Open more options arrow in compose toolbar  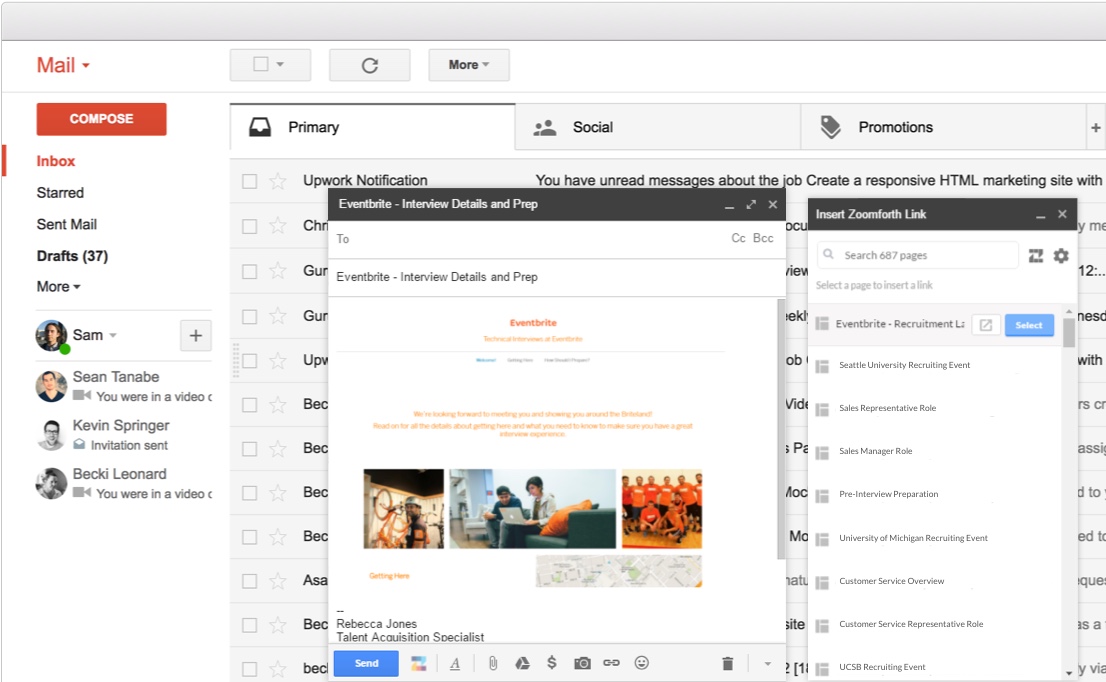pos(767,664)
